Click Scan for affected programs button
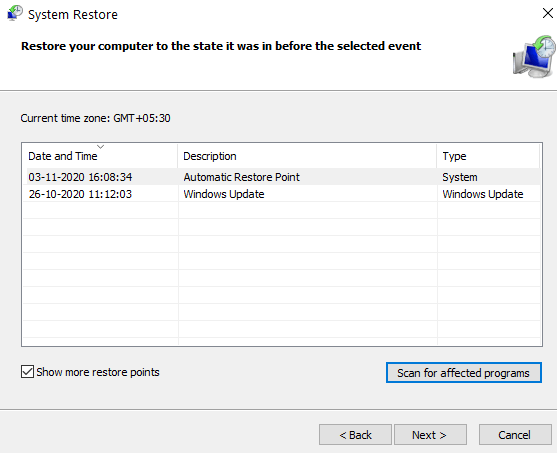 click(464, 373)
